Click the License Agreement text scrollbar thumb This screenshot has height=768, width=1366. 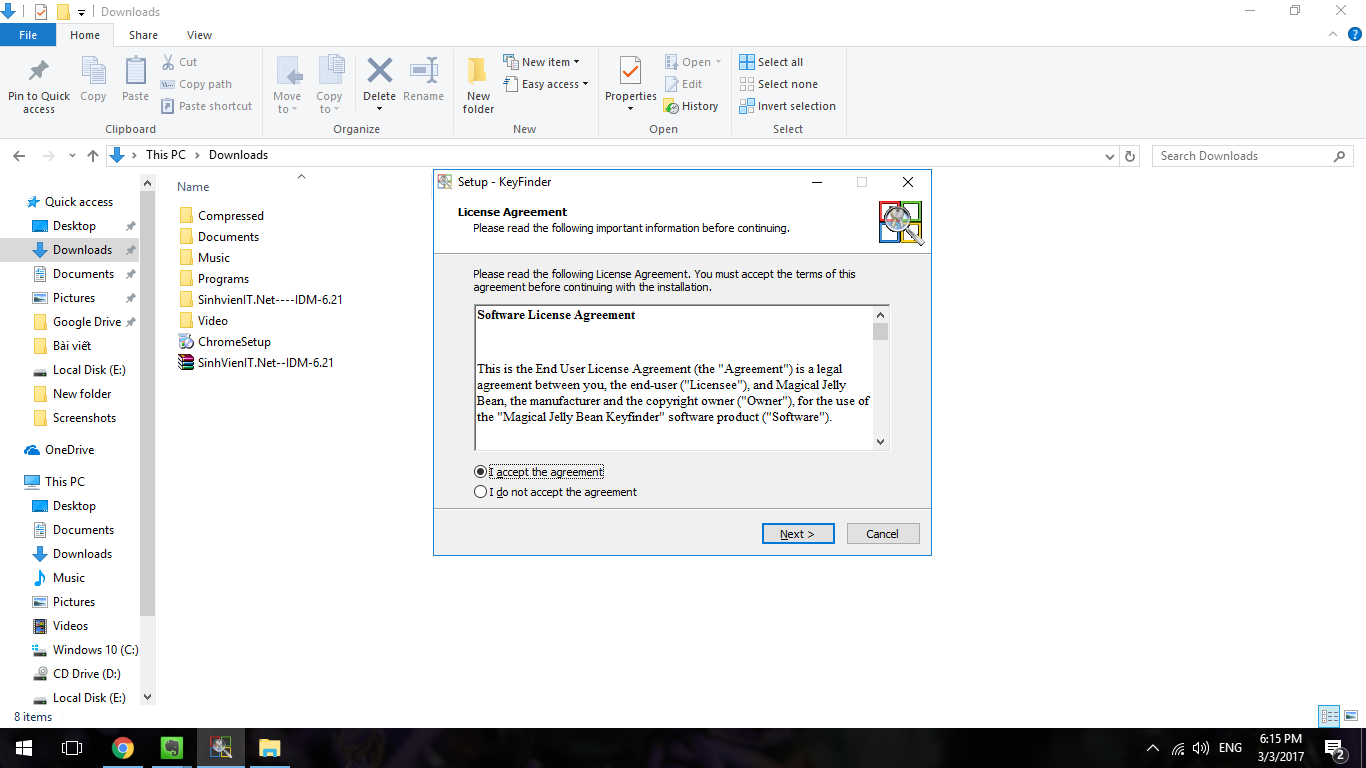(x=881, y=331)
